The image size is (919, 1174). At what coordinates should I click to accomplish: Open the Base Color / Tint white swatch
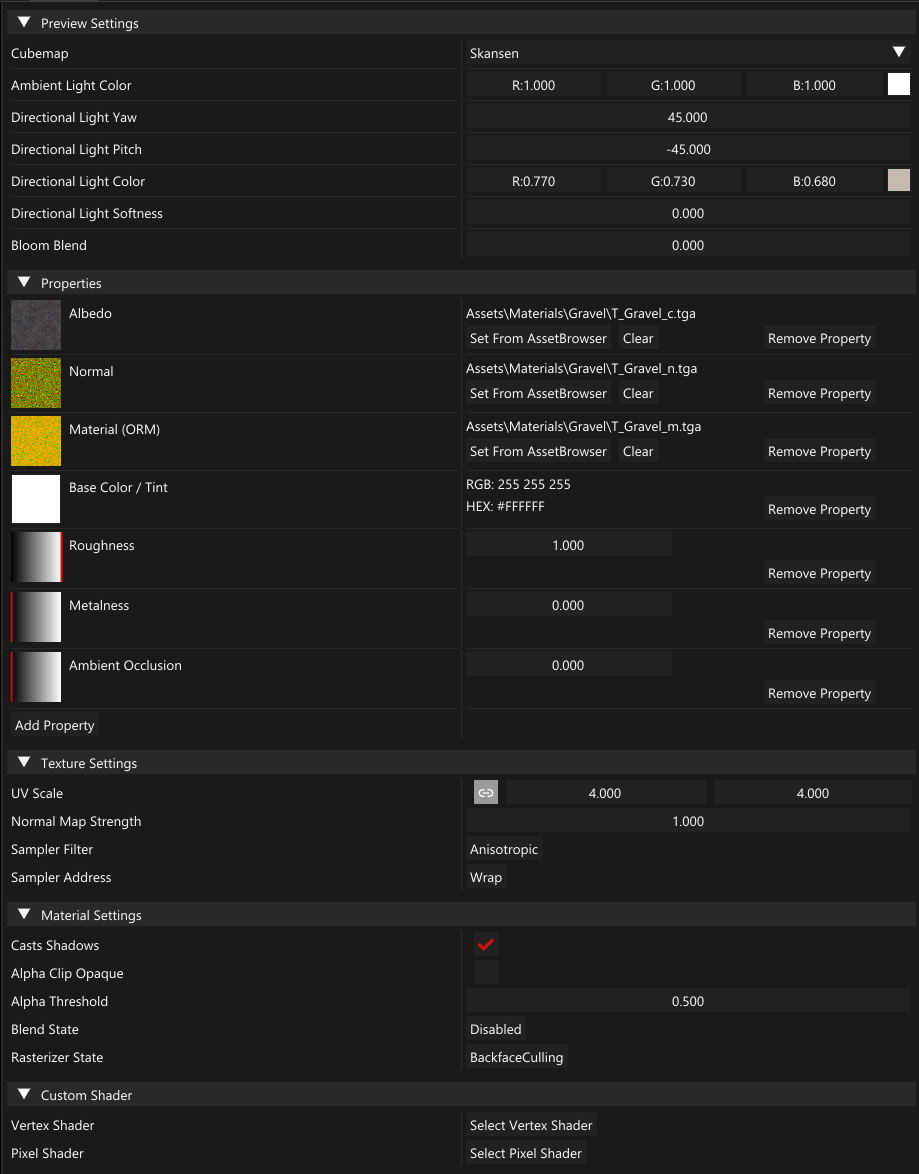(x=36, y=499)
